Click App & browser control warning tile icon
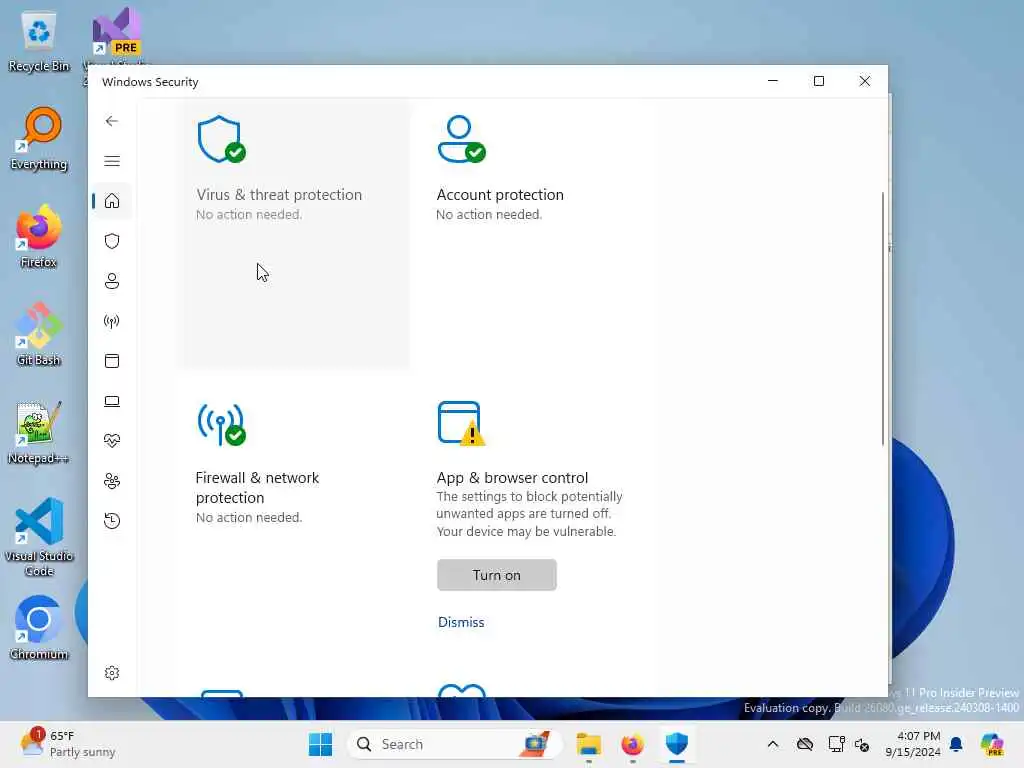 coord(461,424)
